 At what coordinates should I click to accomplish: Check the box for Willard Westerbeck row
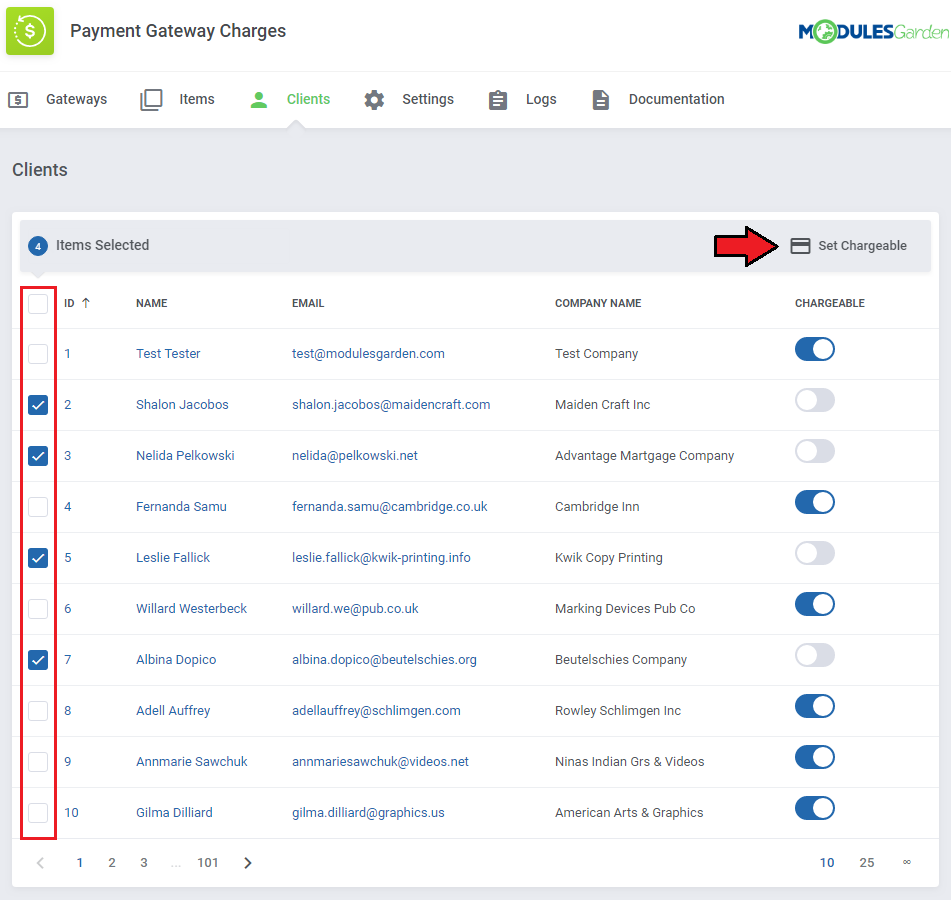click(38, 608)
